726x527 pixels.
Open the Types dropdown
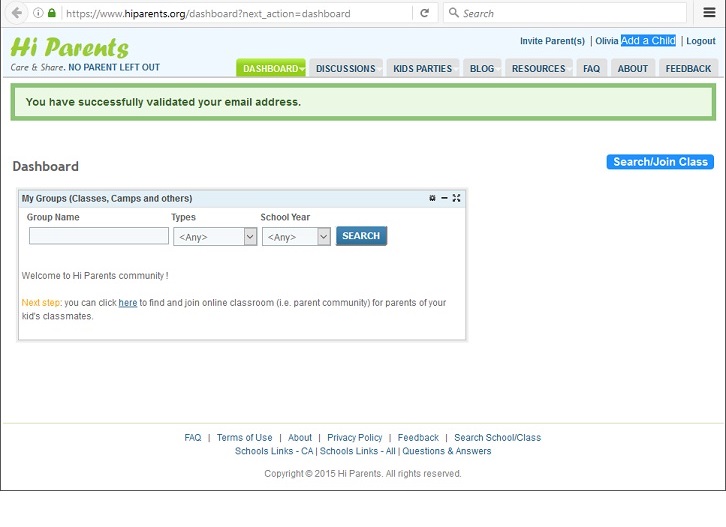coord(215,237)
